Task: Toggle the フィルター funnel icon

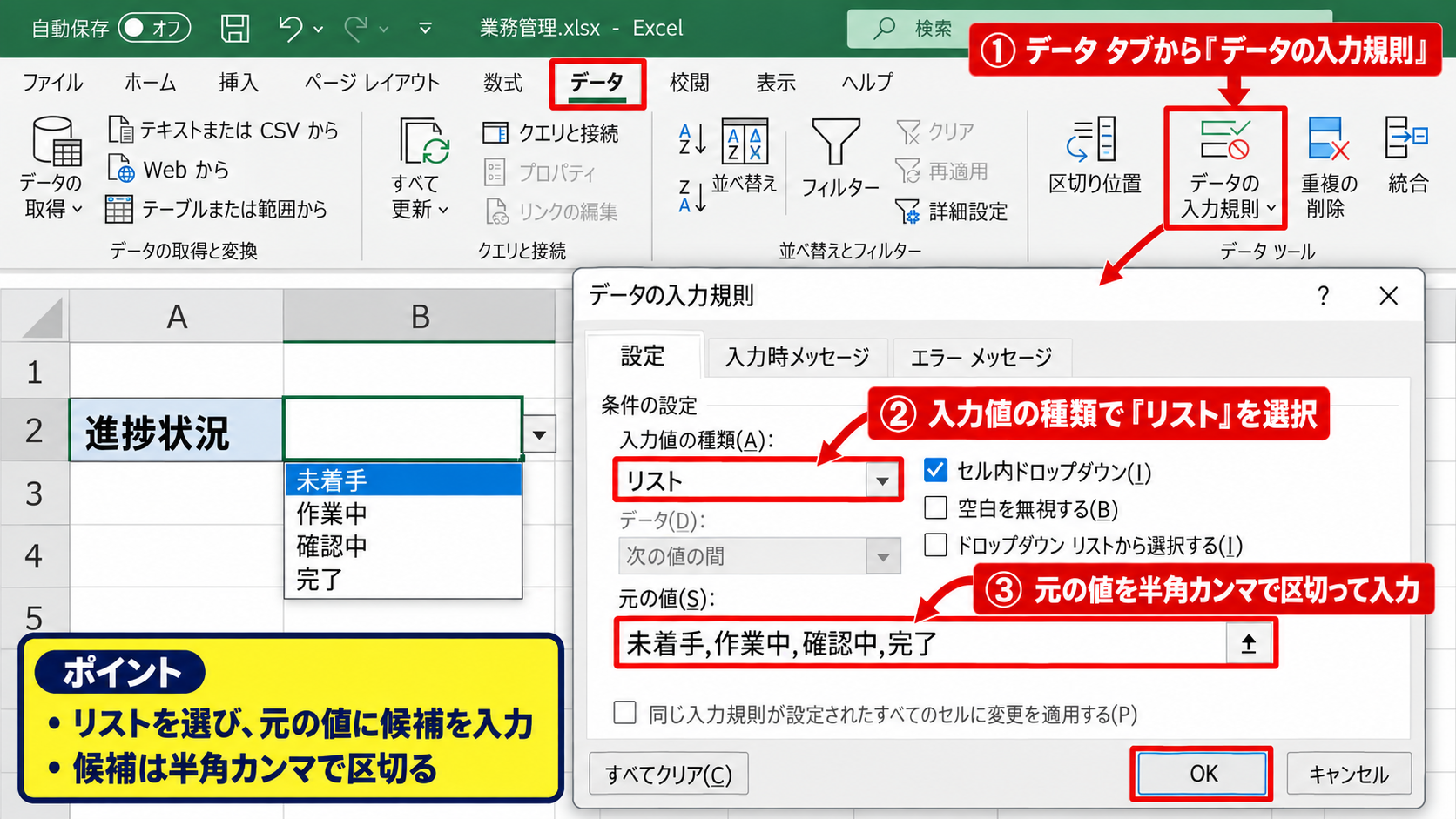Action: point(837,141)
